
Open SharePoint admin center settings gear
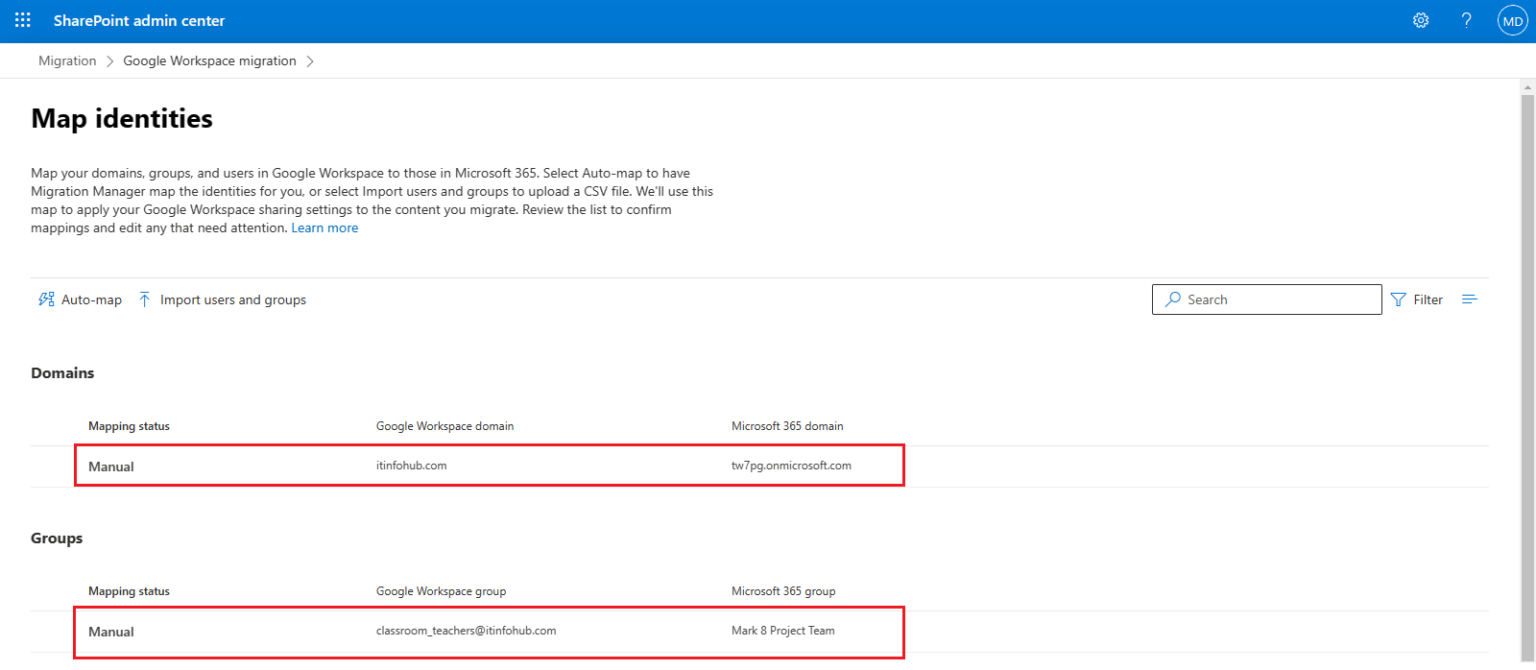pyautogui.click(x=1420, y=19)
